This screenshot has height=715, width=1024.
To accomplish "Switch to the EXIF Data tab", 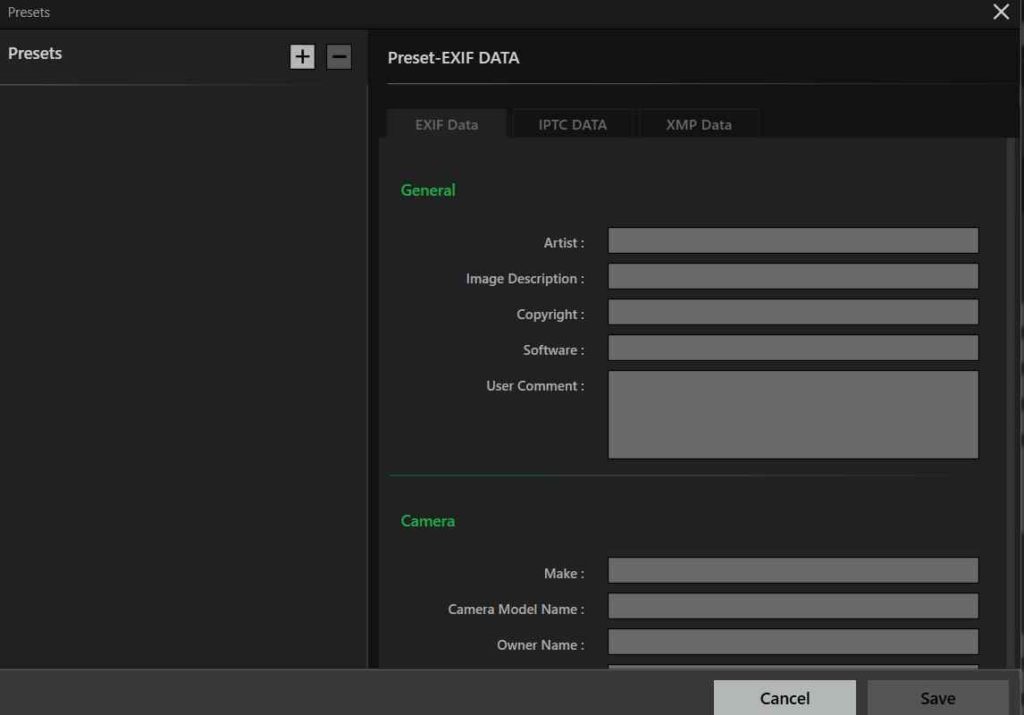I will click(447, 124).
